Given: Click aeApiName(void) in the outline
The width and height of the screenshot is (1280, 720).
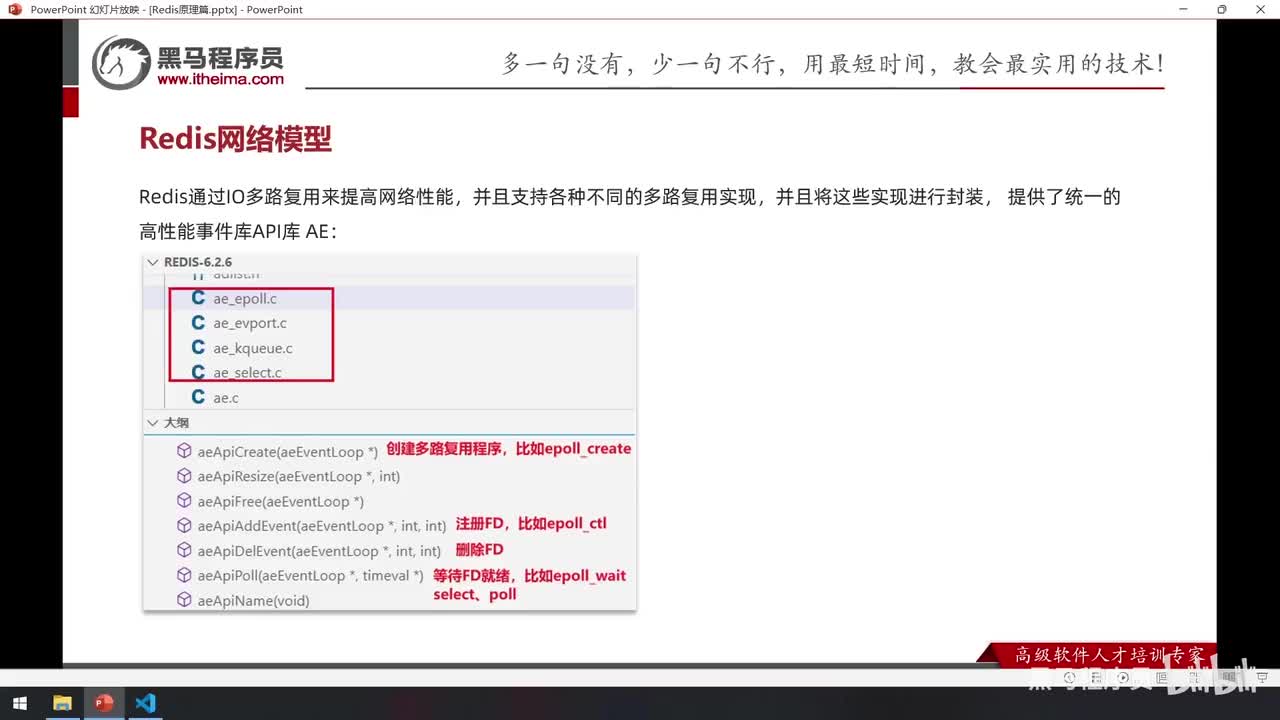Looking at the screenshot, I should [x=254, y=601].
